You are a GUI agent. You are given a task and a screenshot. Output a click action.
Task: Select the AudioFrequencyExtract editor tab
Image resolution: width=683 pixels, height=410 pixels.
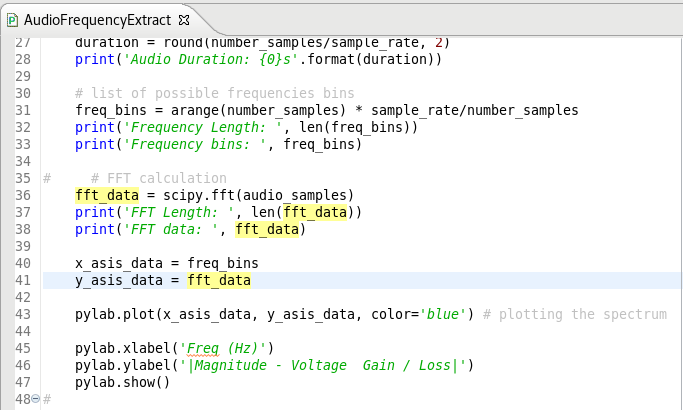coord(98,20)
